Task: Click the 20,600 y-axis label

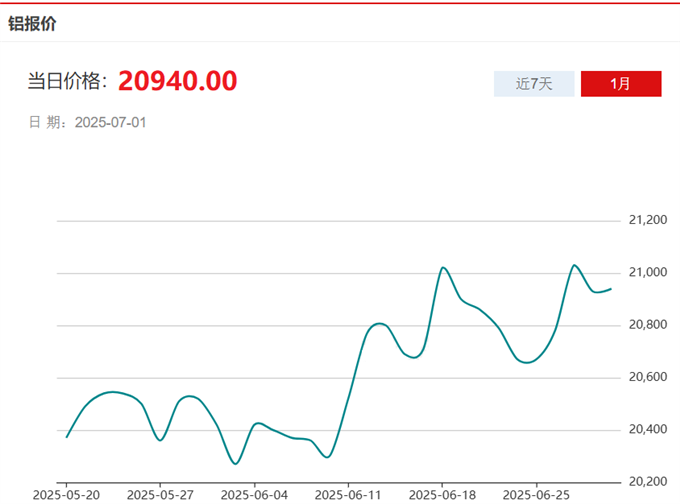Action: [x=645, y=377]
